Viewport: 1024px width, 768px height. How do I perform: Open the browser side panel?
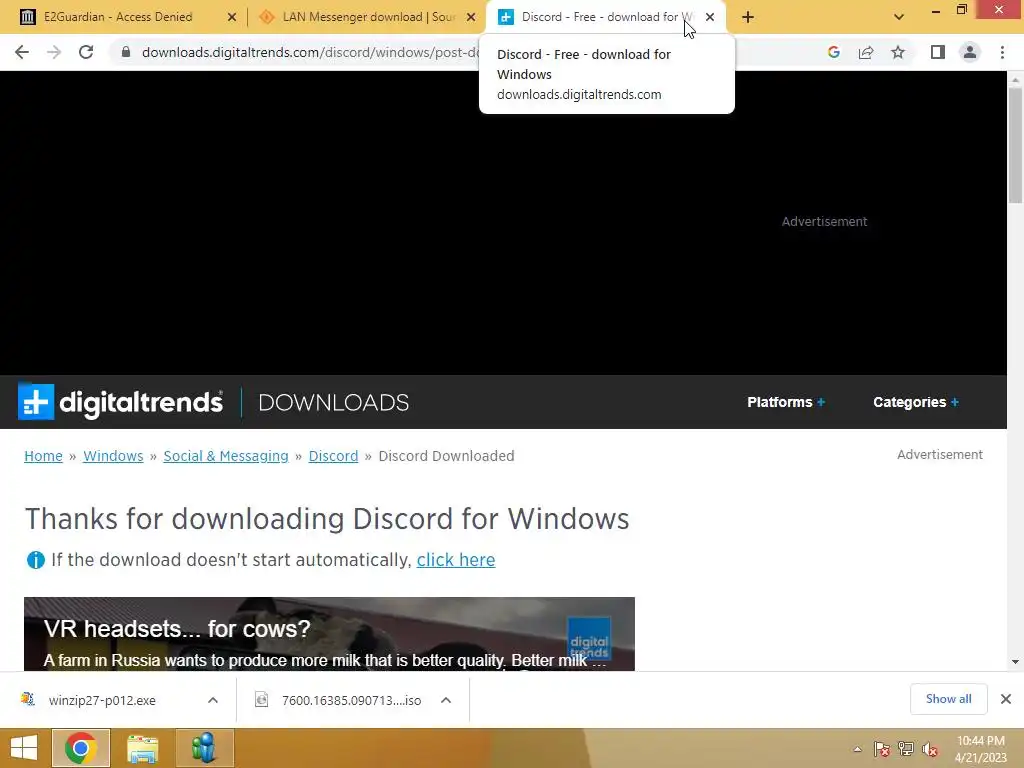pyautogui.click(x=938, y=52)
